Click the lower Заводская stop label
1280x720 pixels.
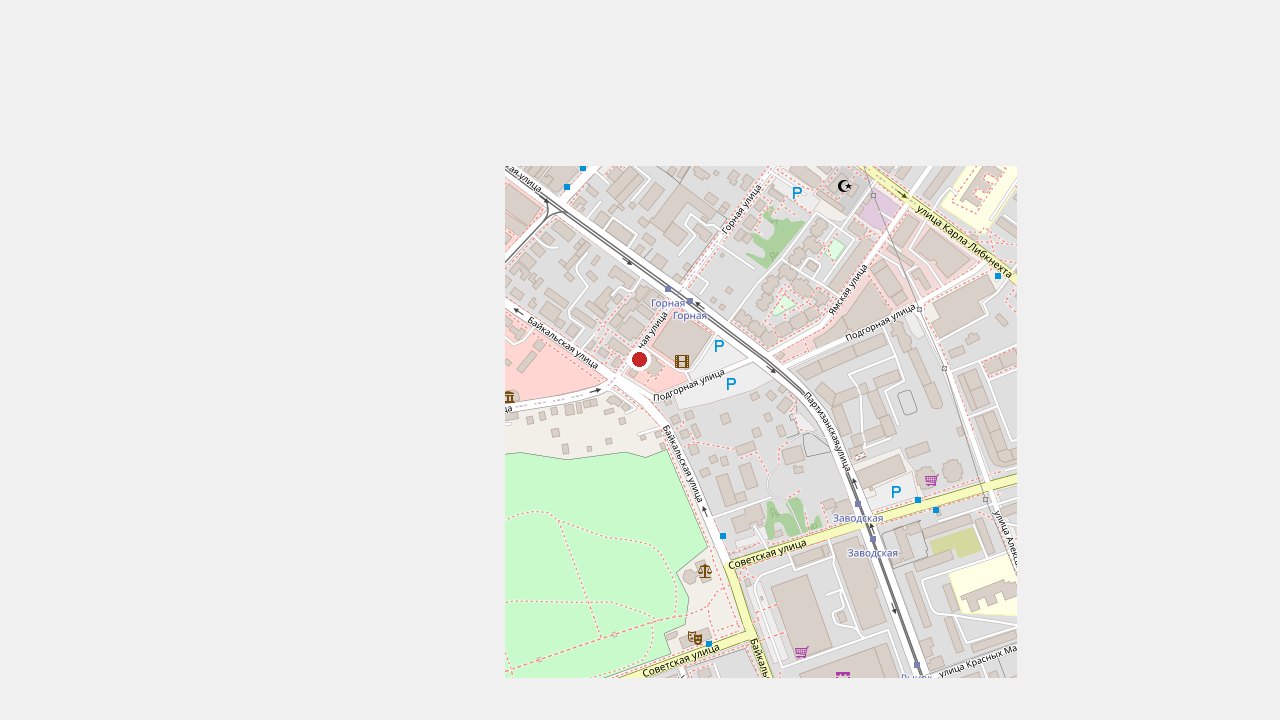[873, 553]
